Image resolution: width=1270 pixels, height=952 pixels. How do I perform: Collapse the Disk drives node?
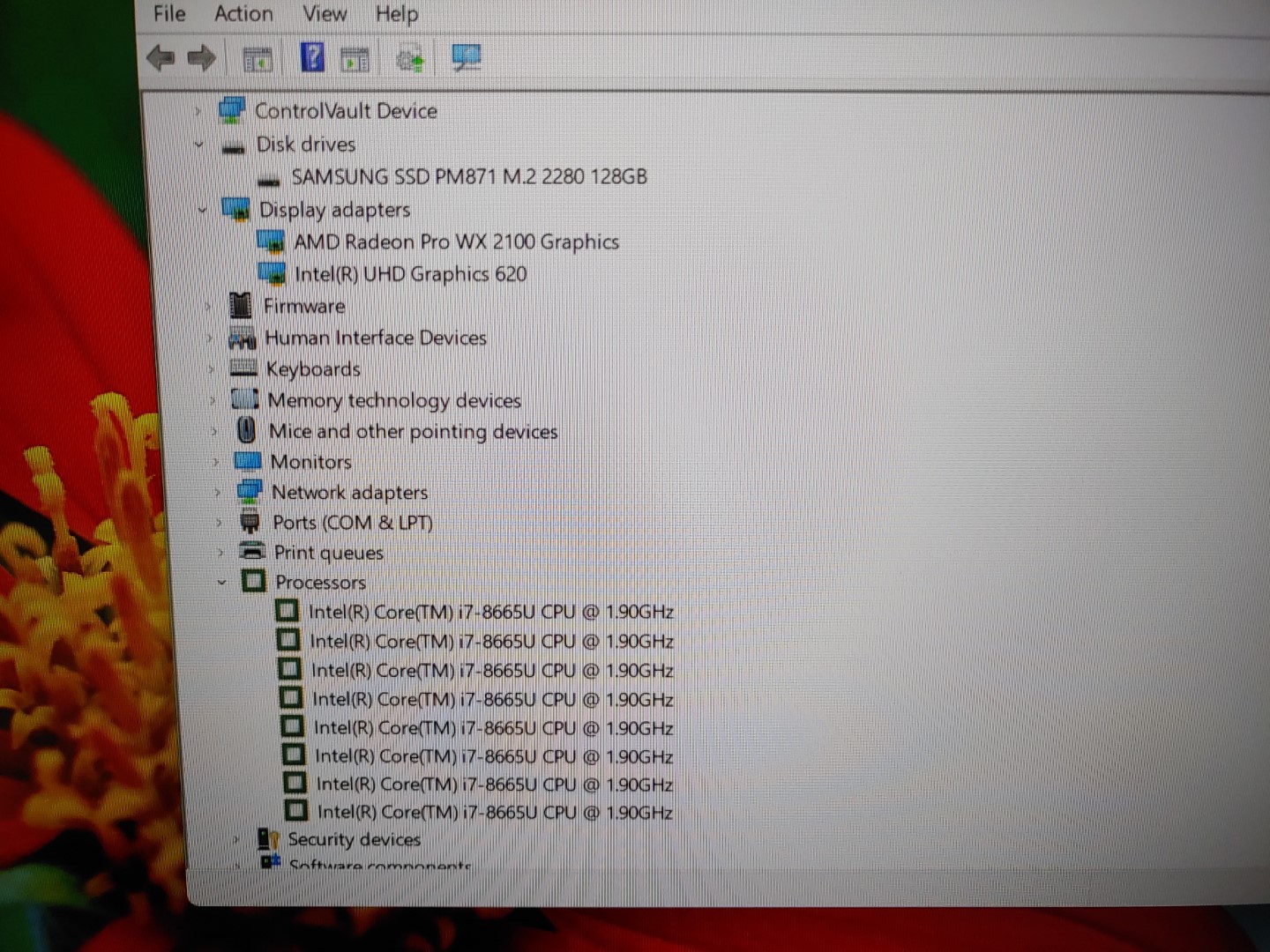[199, 145]
